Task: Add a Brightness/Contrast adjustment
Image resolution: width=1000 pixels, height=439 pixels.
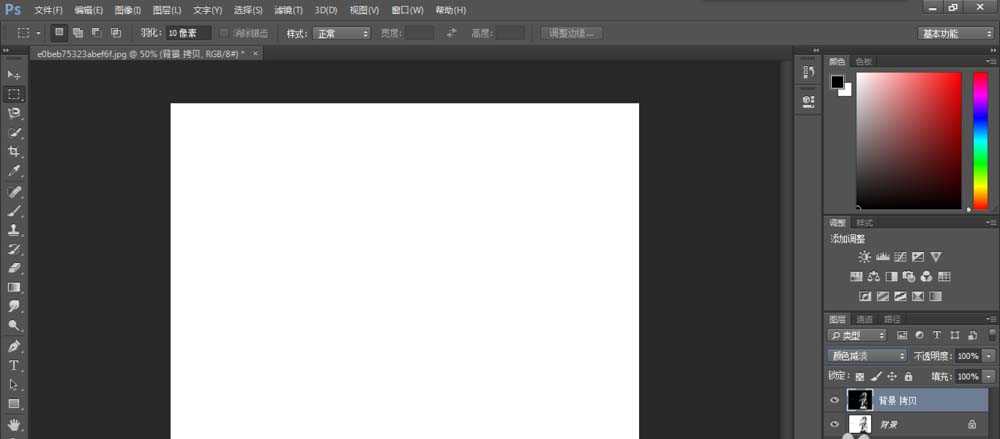Action: tap(864, 257)
